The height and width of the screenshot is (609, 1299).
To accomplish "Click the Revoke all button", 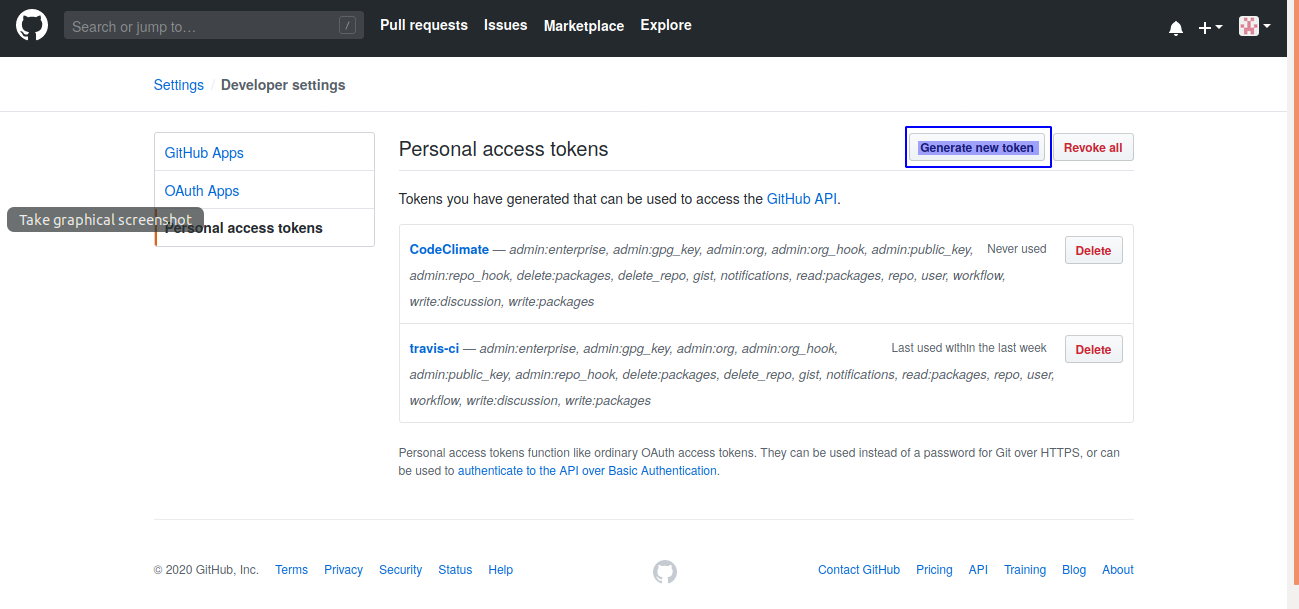I will point(1092,148).
